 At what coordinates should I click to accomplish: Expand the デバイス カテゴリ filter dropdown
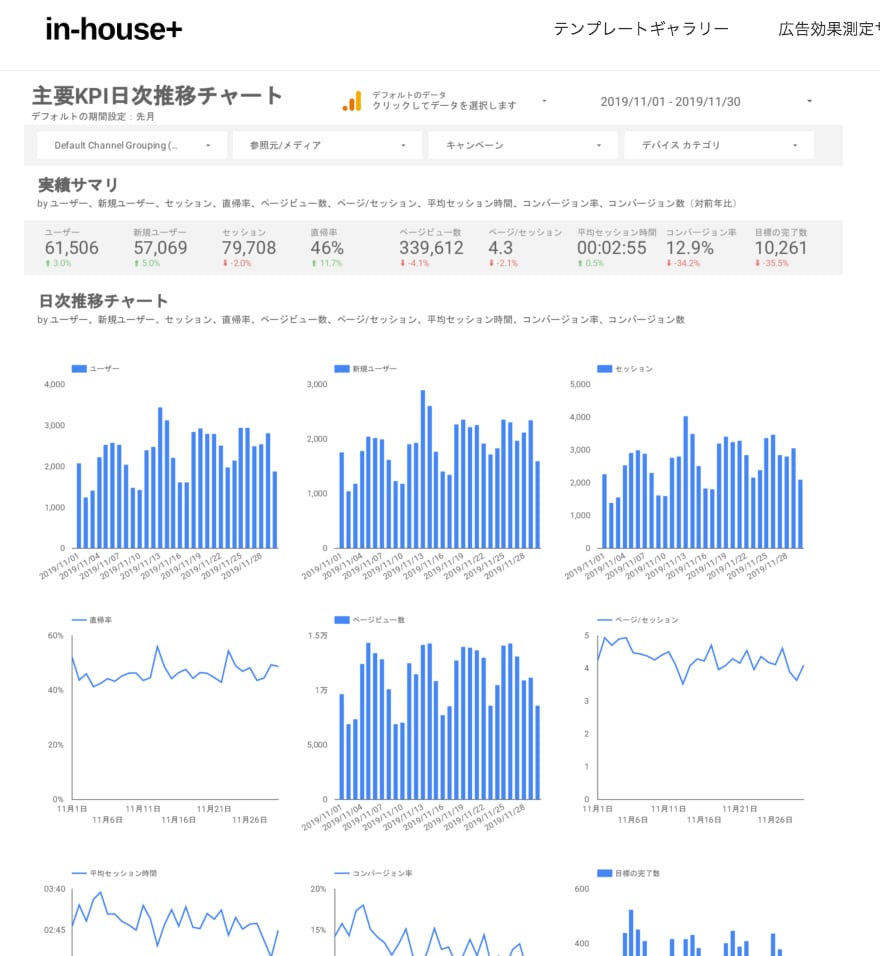click(718, 145)
